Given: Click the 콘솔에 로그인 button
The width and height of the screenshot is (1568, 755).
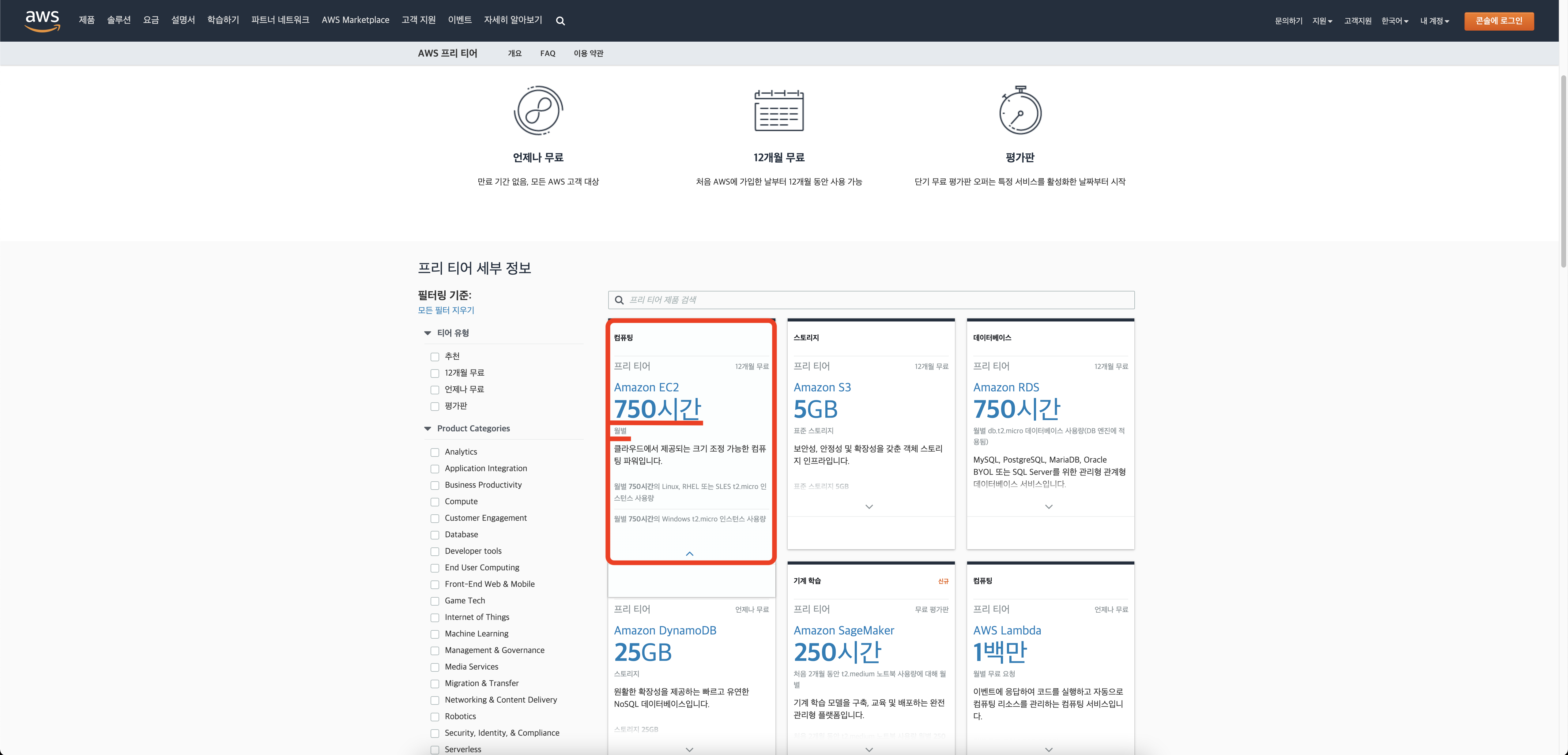Looking at the screenshot, I should 1498,21.
